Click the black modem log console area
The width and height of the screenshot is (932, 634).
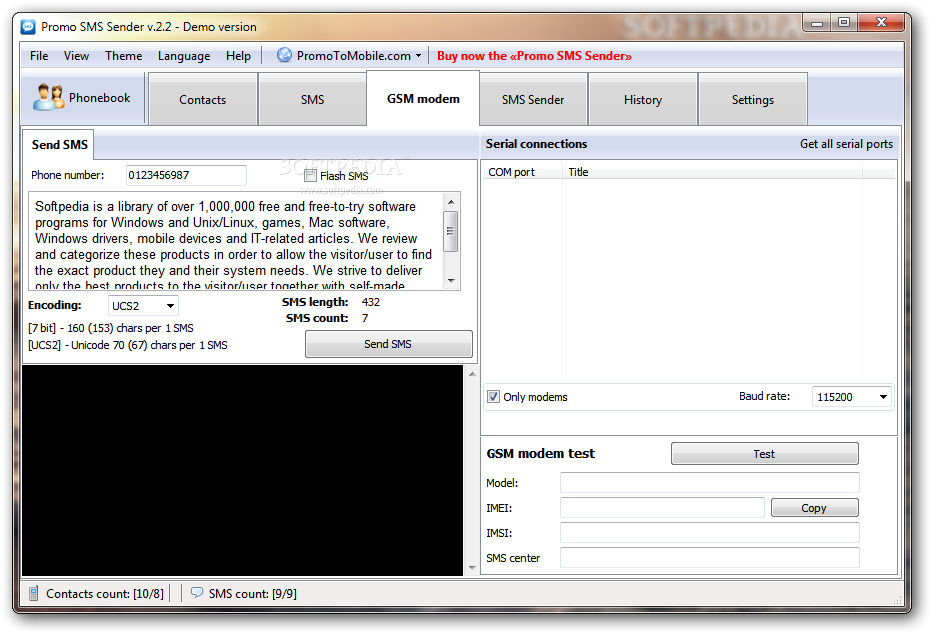tap(243, 471)
